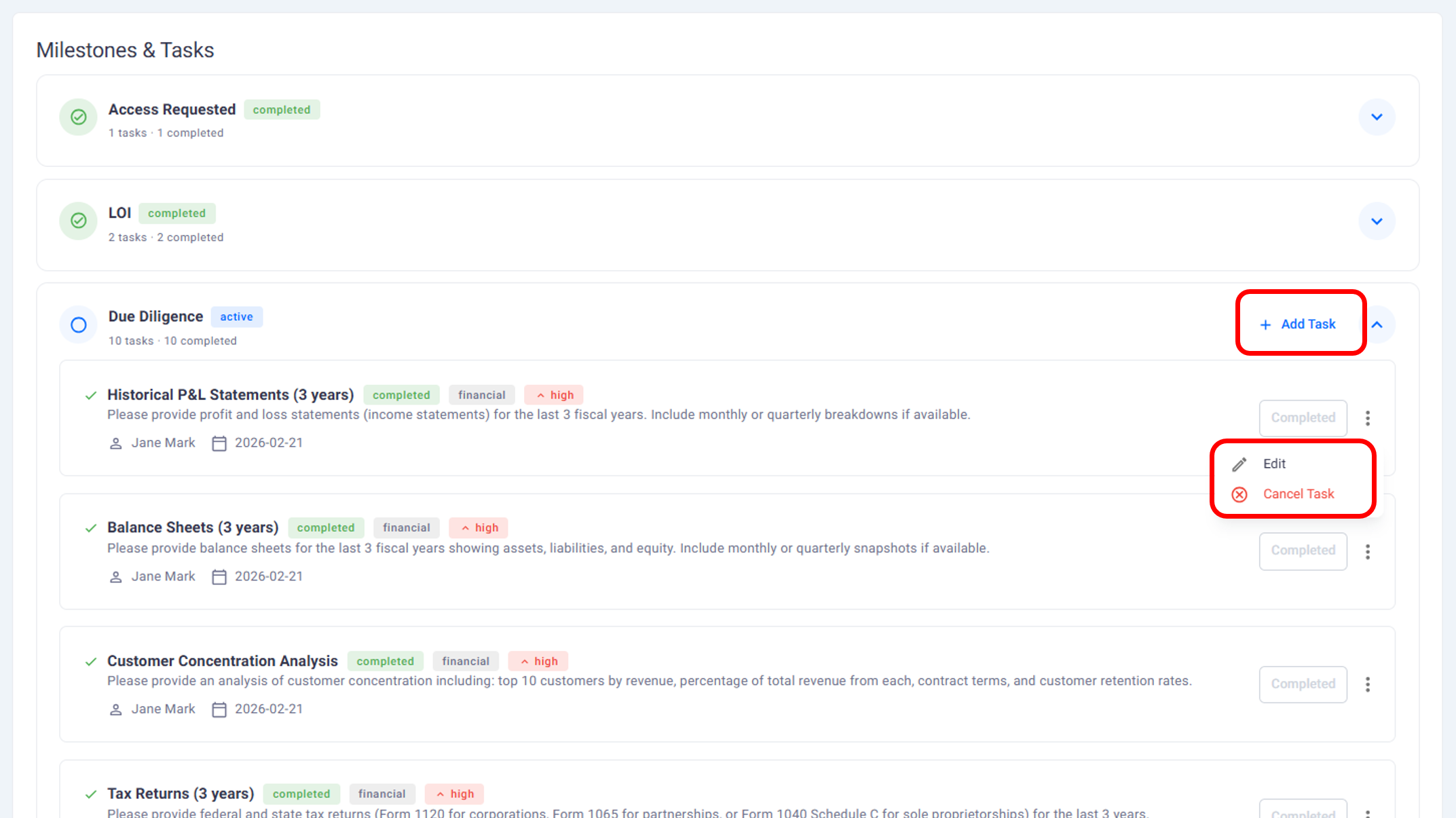Expand the Access Requested milestone
The image size is (1456, 818).
(1377, 117)
